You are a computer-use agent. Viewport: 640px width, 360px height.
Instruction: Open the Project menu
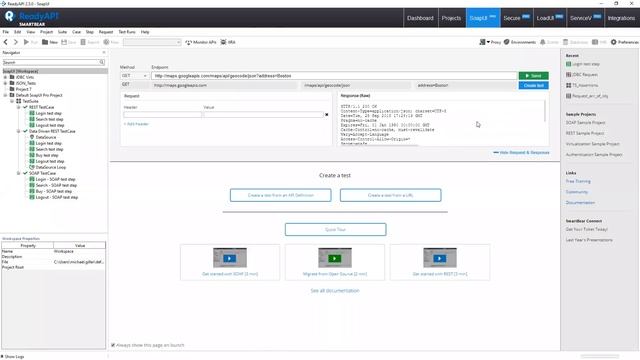click(46, 32)
